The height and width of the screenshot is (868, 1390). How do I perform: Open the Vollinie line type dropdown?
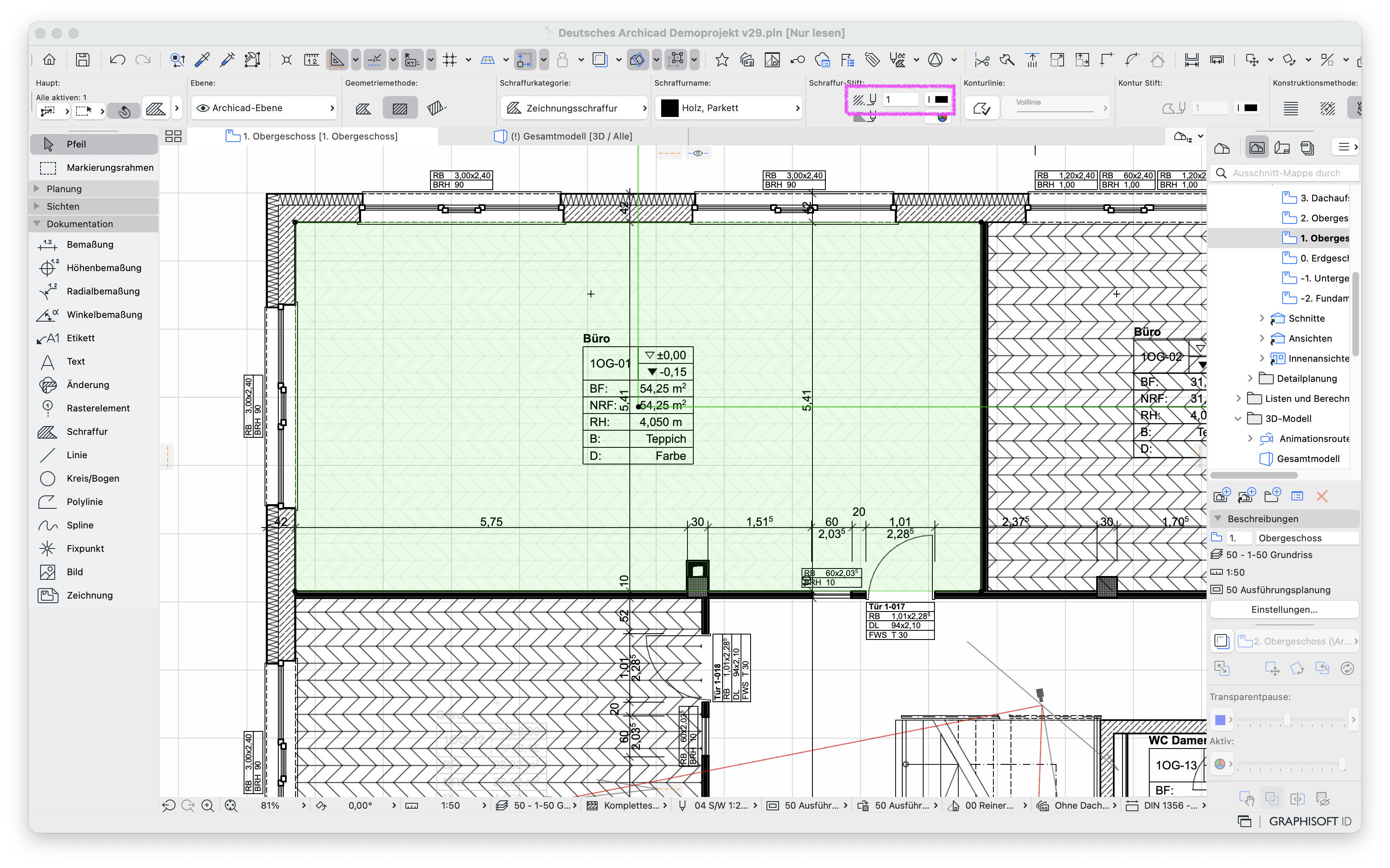[1056, 108]
